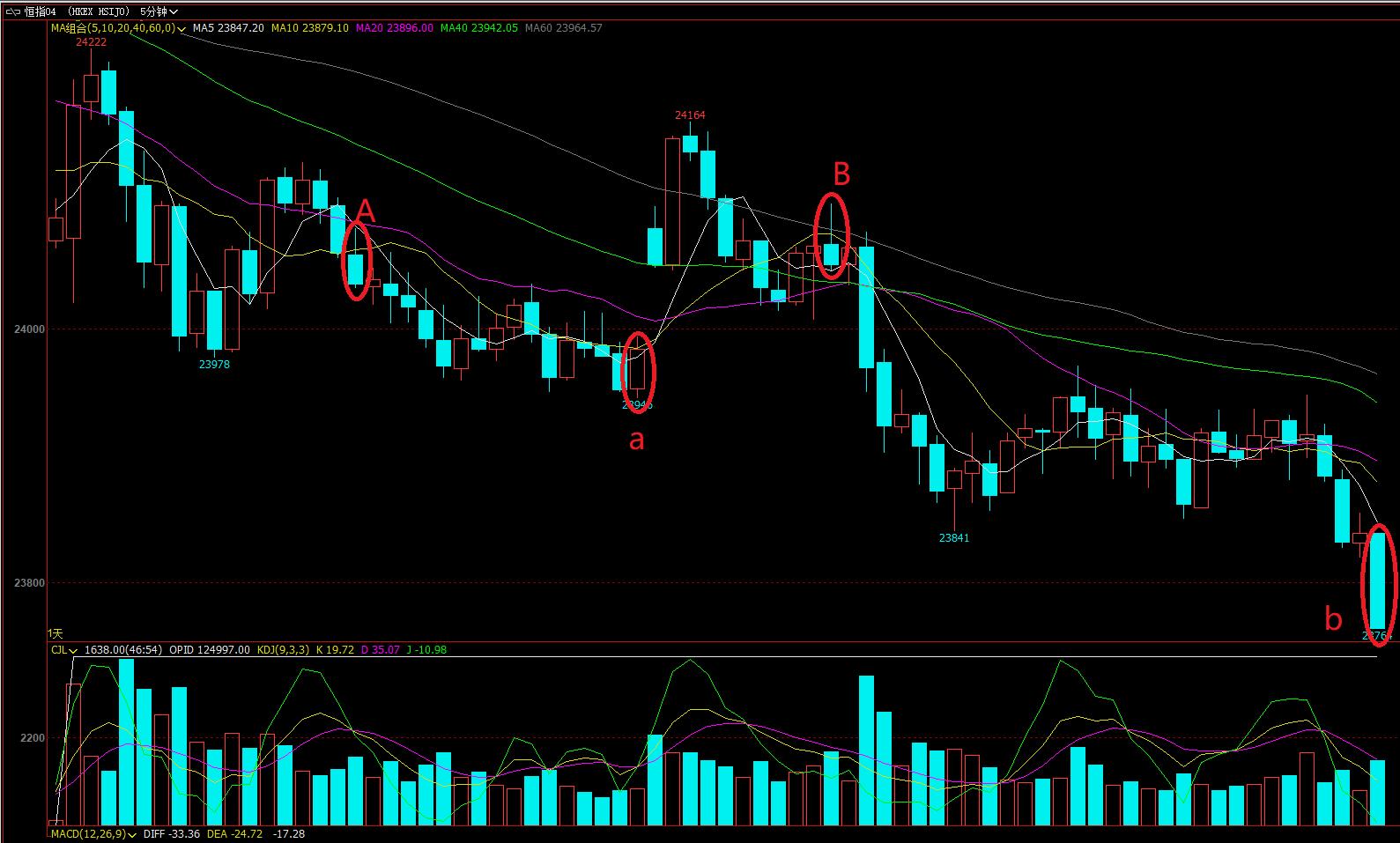Click the 1638.00(46:54) volume readout

click(x=123, y=650)
